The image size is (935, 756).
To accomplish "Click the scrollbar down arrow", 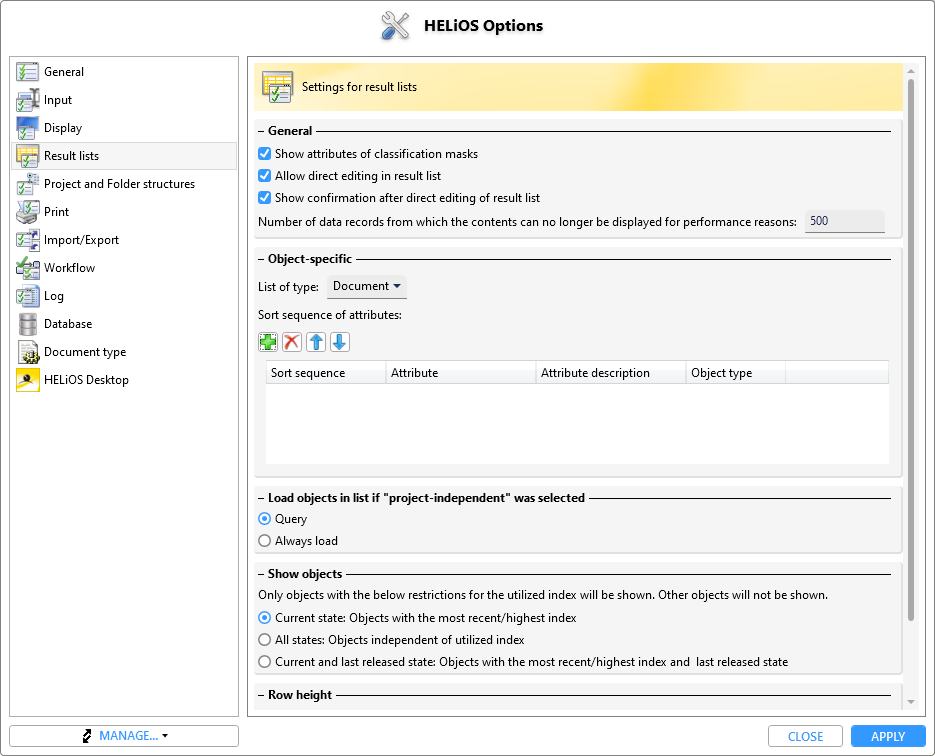I will [911, 702].
